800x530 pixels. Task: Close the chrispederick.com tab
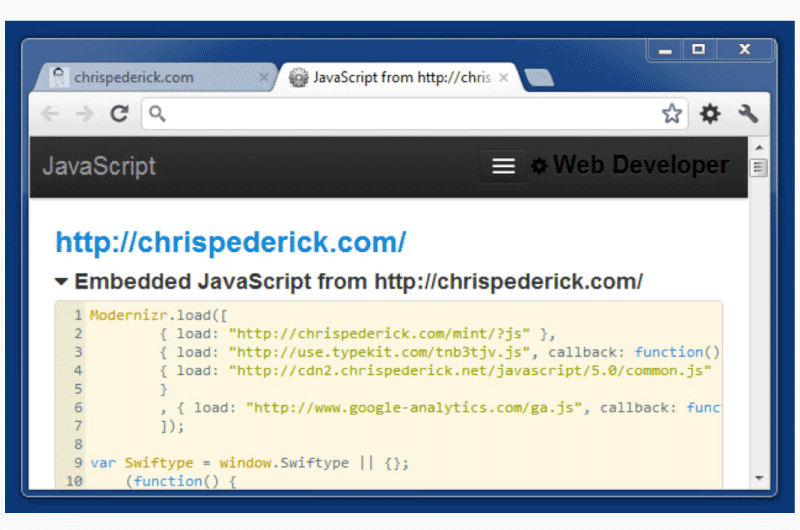264,77
